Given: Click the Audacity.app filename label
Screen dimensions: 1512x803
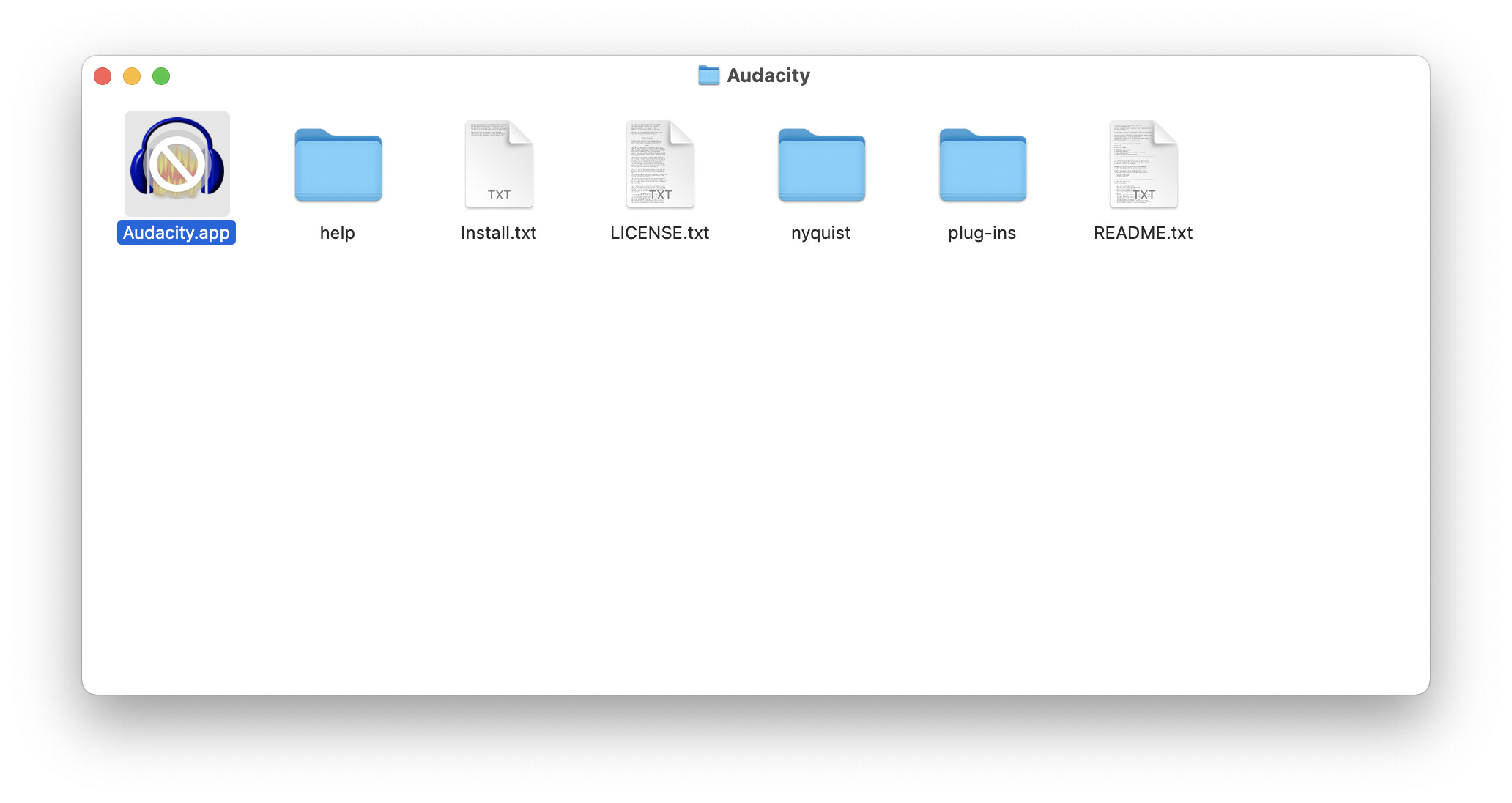Looking at the screenshot, I should click(x=176, y=232).
